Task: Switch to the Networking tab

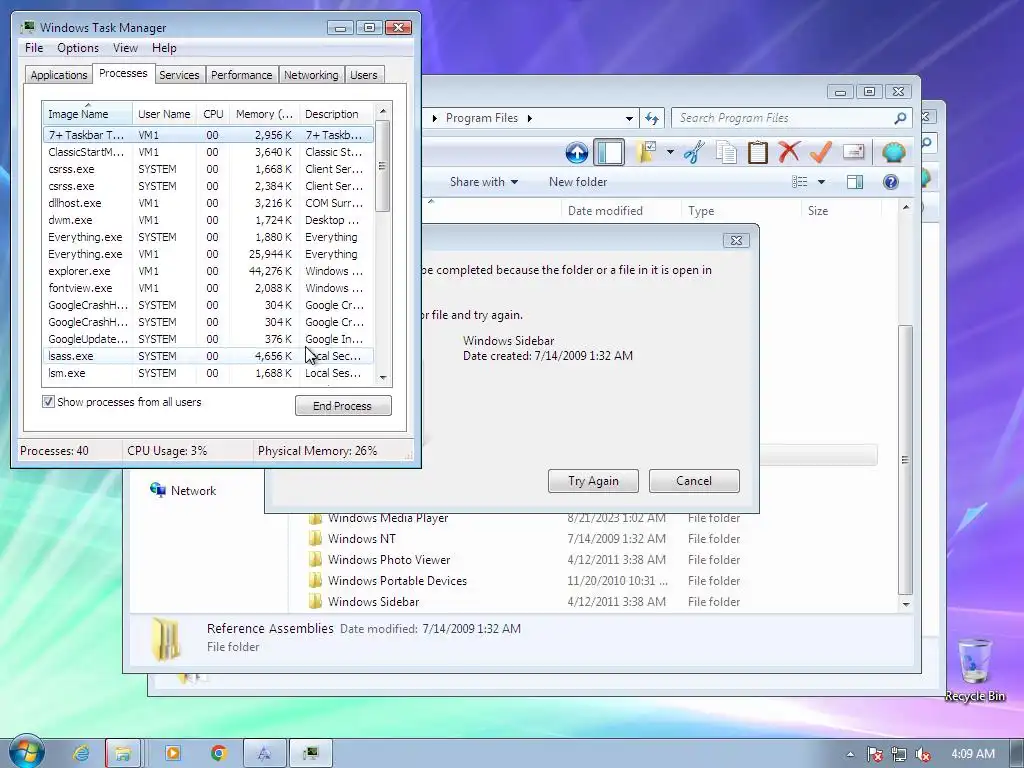Action: [311, 75]
